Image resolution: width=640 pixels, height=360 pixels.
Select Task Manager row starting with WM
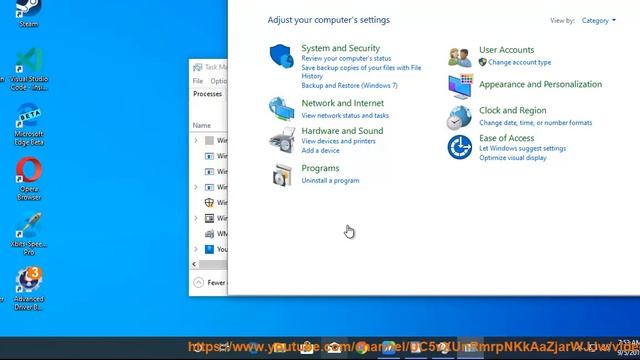(x=210, y=233)
